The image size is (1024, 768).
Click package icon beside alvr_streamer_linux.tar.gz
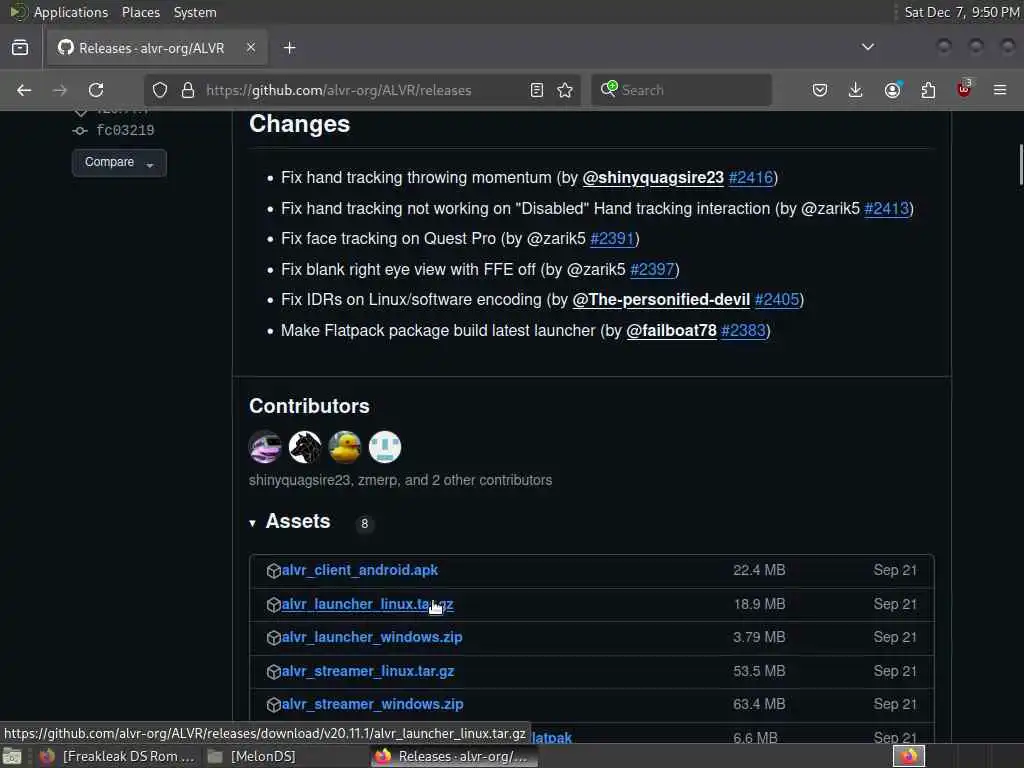pos(274,672)
